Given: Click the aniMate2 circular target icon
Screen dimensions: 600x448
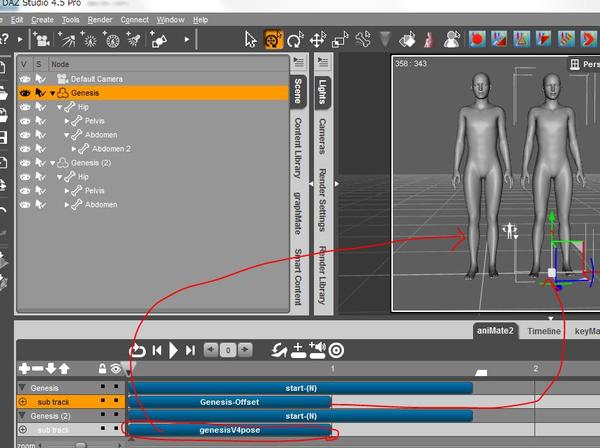Looking at the screenshot, I should pyautogui.click(x=336, y=350).
